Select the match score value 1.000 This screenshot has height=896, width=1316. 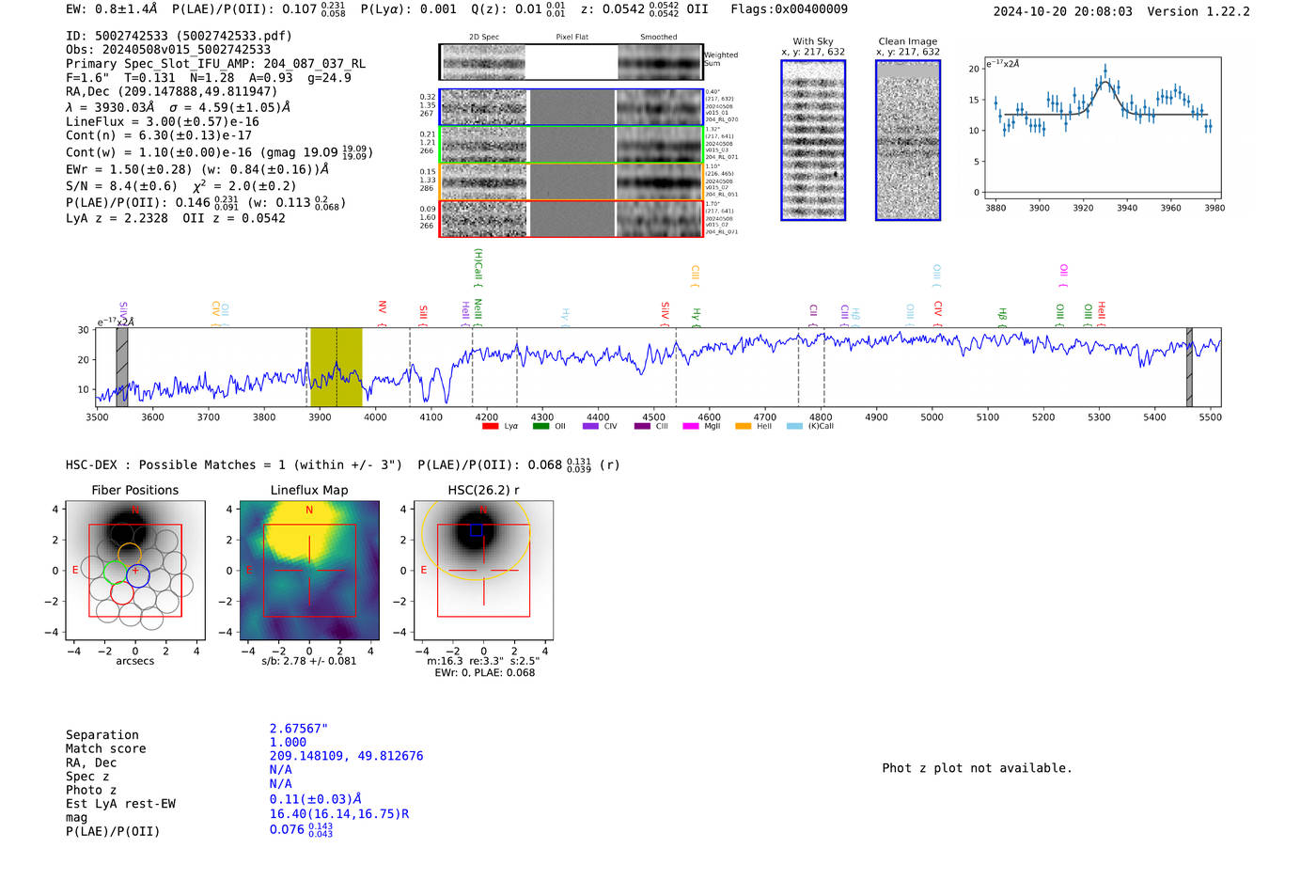(x=288, y=742)
